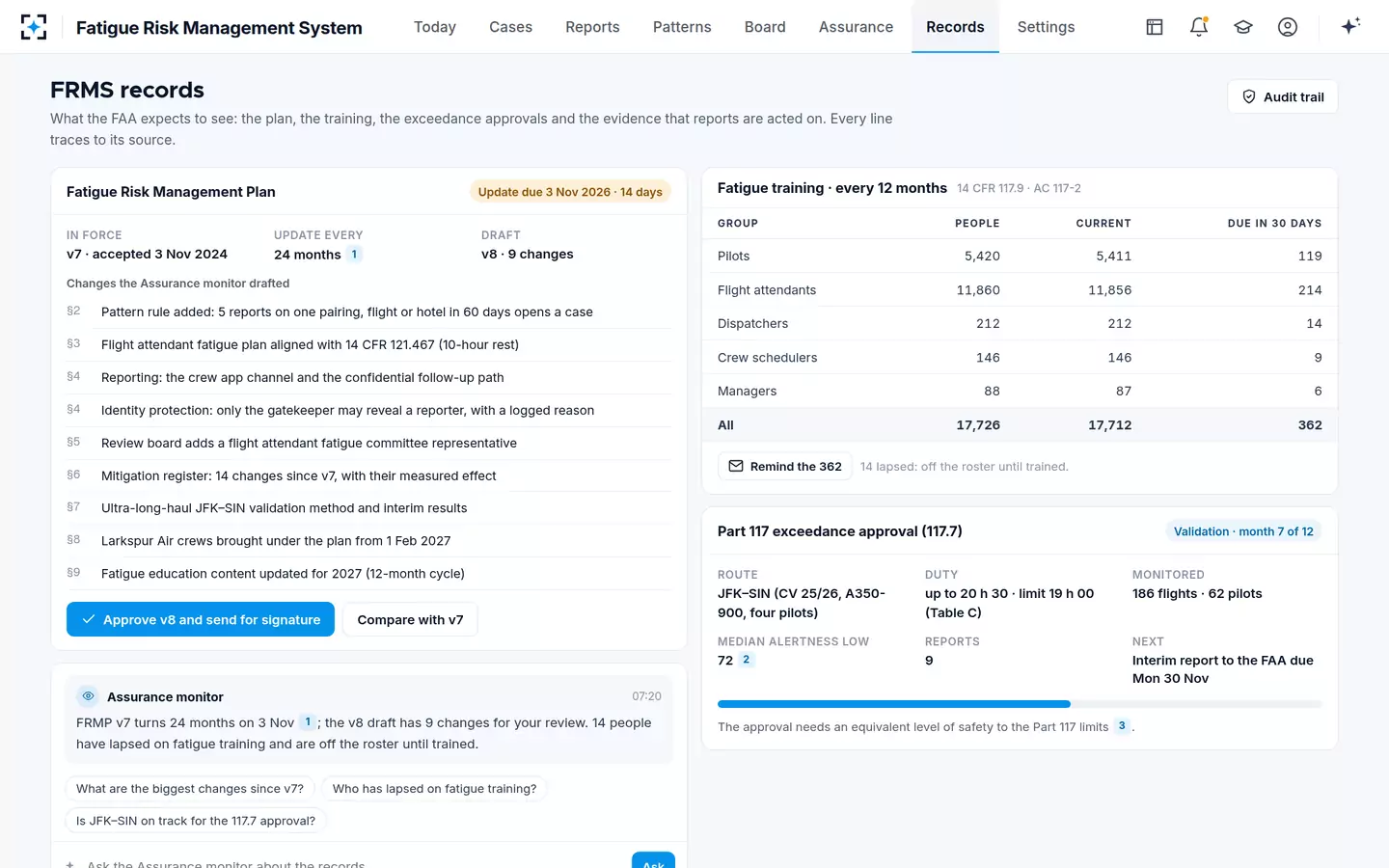This screenshot has width=1389, height=868.
Task: Open the AI sparkle assistant icon
Action: [1350, 26]
